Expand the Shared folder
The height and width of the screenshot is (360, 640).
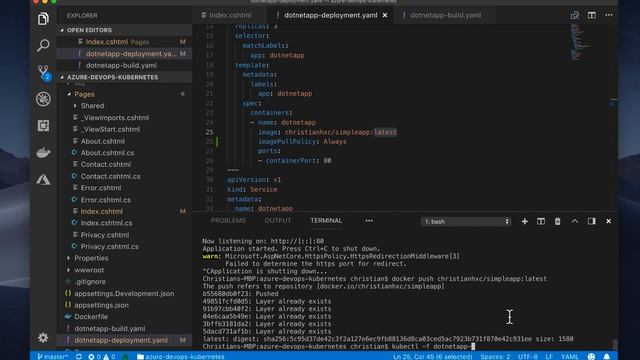92,106
